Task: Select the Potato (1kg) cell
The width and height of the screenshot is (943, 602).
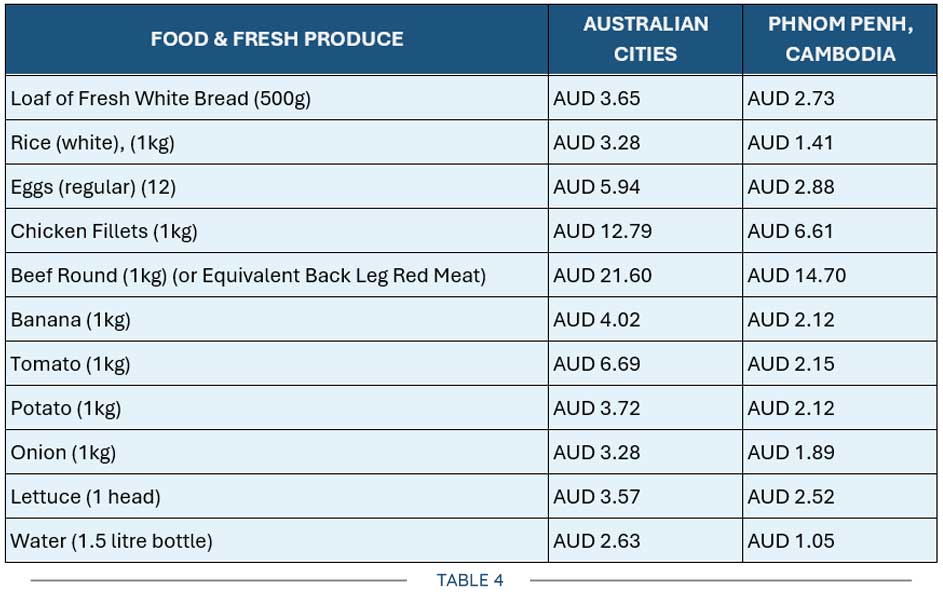Action: (277, 408)
